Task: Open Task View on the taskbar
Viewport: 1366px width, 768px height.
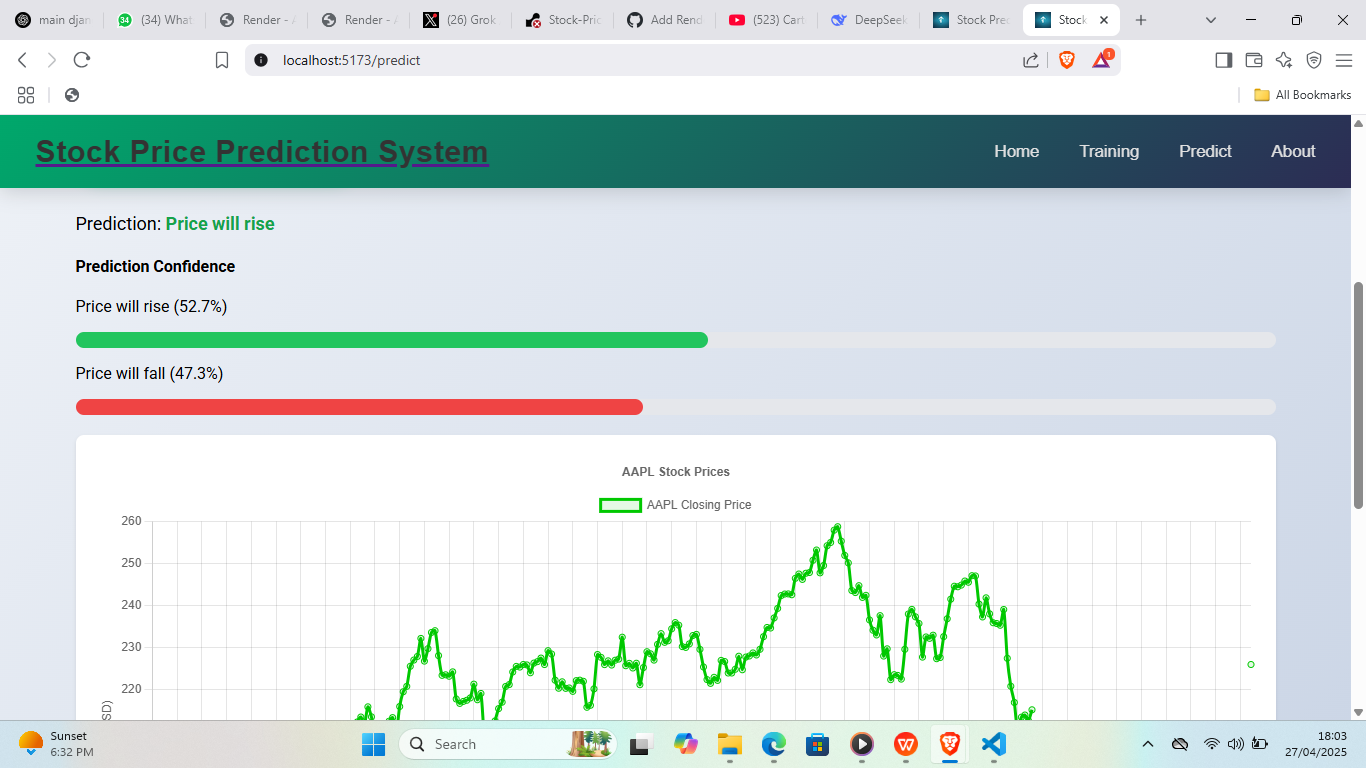Action: click(x=640, y=744)
